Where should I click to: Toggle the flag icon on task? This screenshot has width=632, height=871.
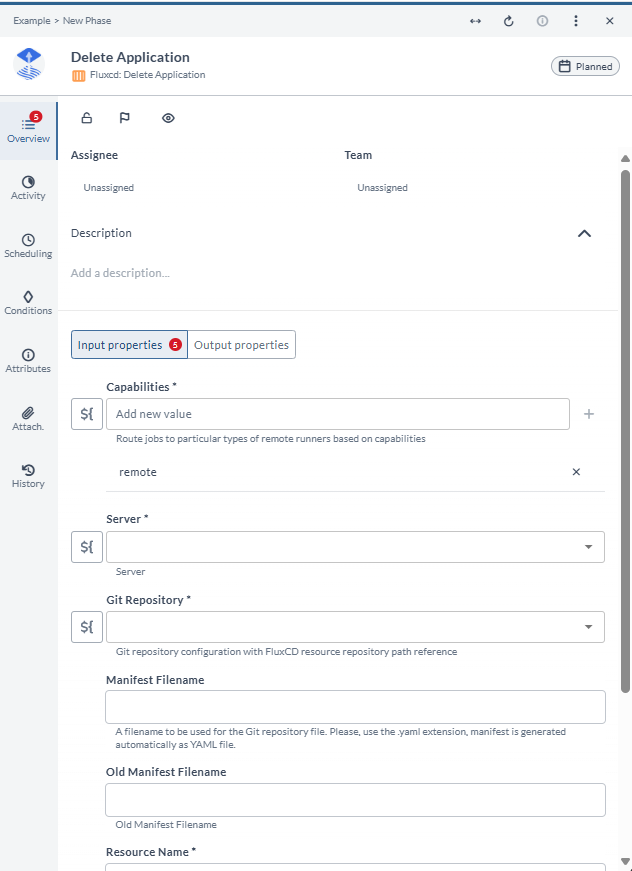pyautogui.click(x=125, y=118)
